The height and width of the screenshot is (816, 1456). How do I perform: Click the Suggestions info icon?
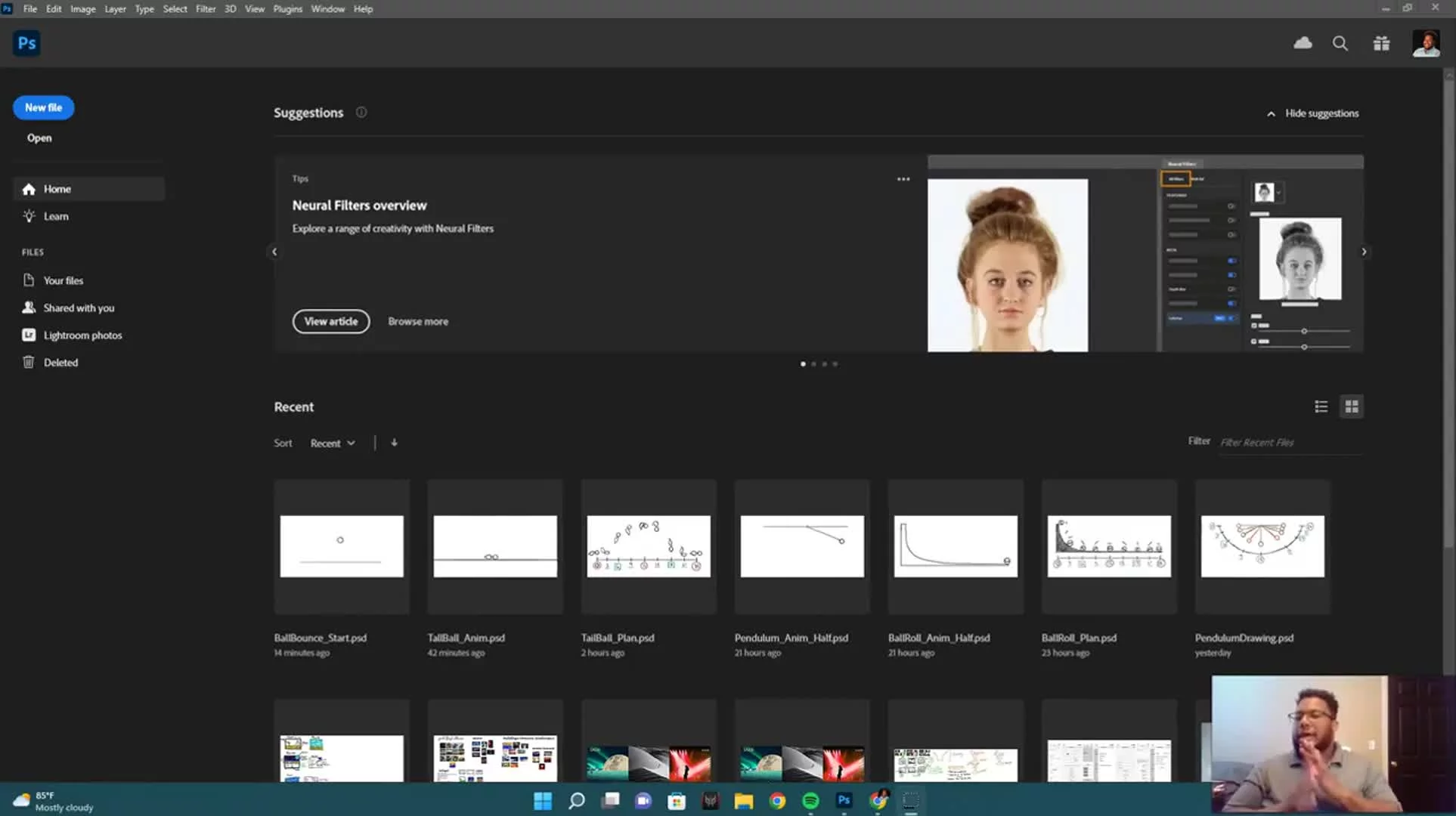tap(361, 113)
